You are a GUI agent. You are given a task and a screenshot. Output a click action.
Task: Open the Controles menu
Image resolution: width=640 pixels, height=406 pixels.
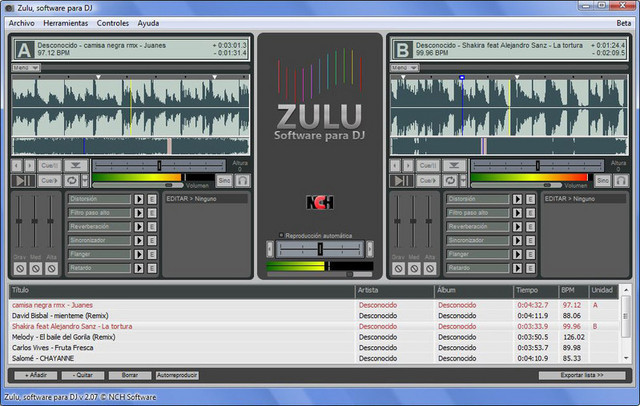(x=113, y=23)
